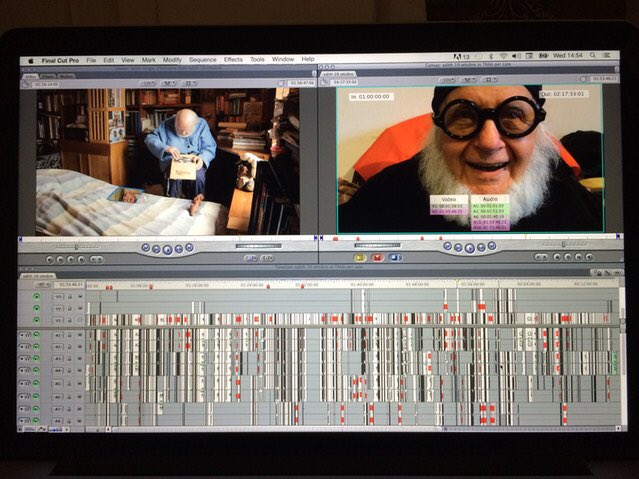639x479 pixels.
Task: Open Playhead Sync pop-up in Viewer
Action: coord(168,84)
